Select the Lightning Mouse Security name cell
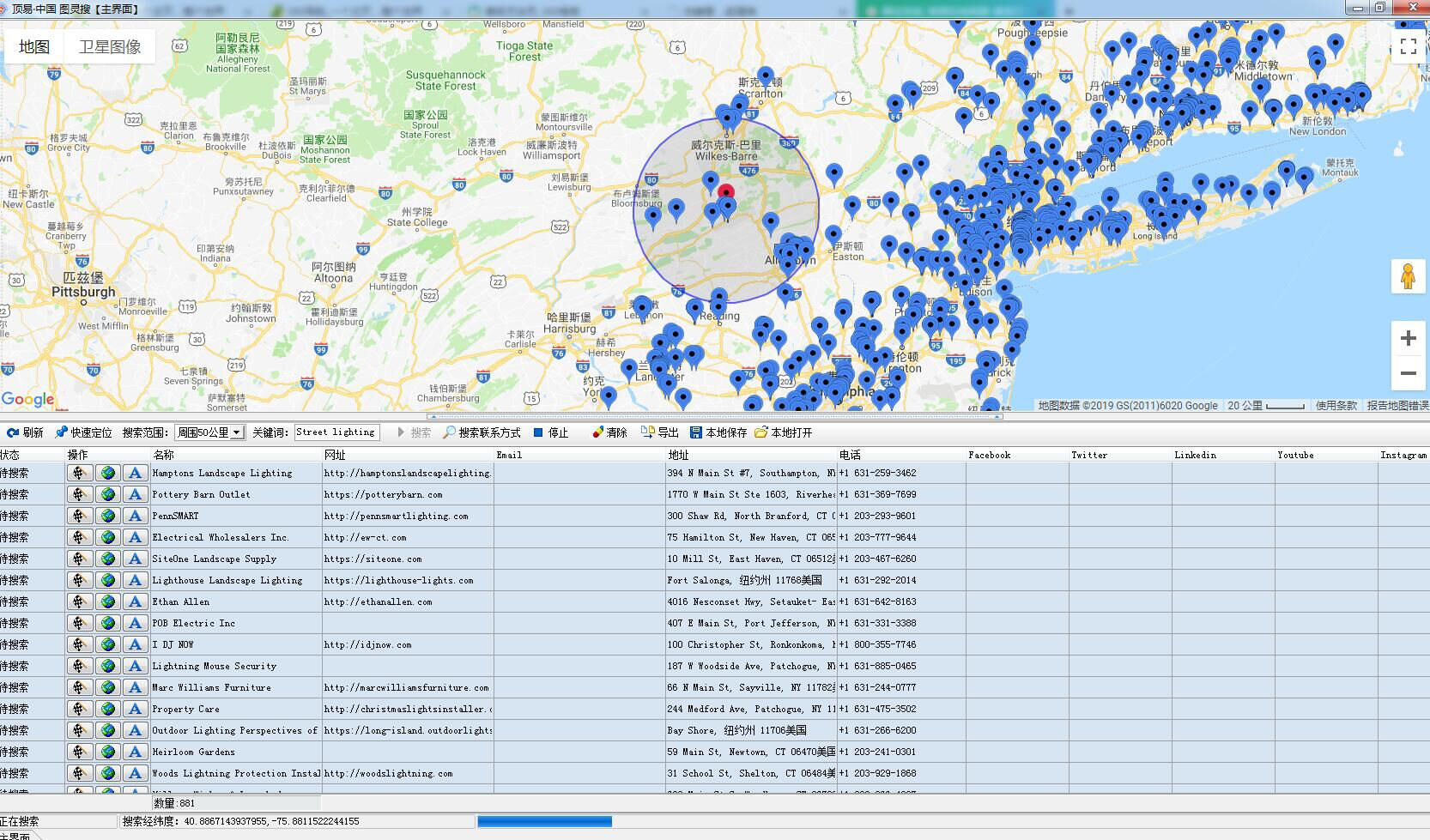Viewport: 1430px width, 840px height. [x=236, y=666]
